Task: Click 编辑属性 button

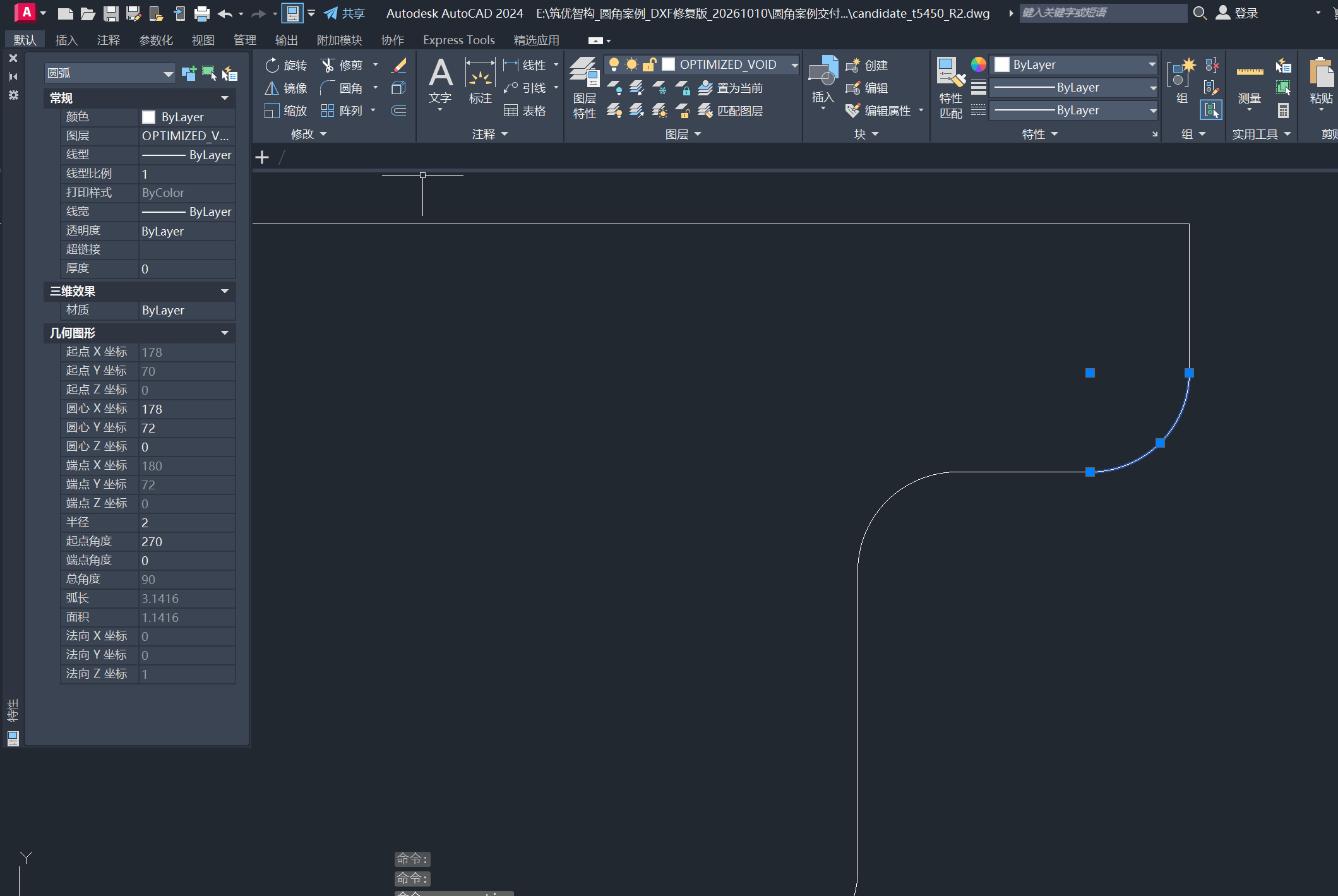Action: [880, 111]
